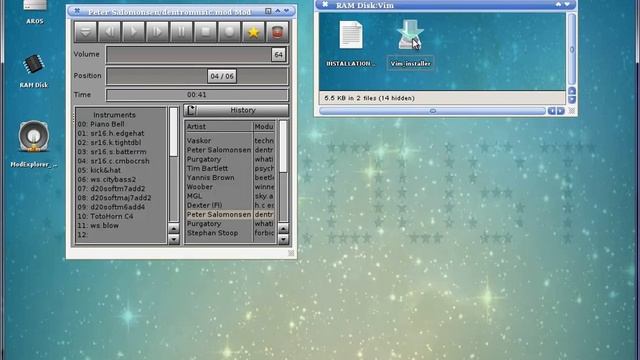640x360 pixels.
Task: Click the History list scroll-down arrow
Action: click(283, 239)
